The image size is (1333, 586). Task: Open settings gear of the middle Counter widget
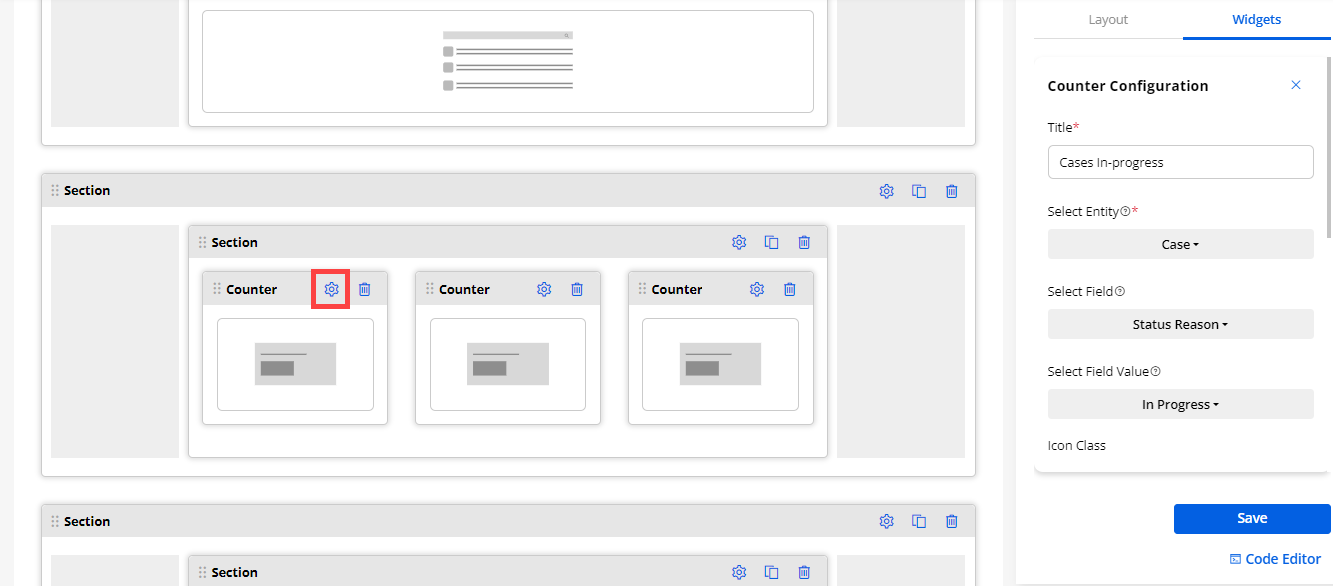544,290
